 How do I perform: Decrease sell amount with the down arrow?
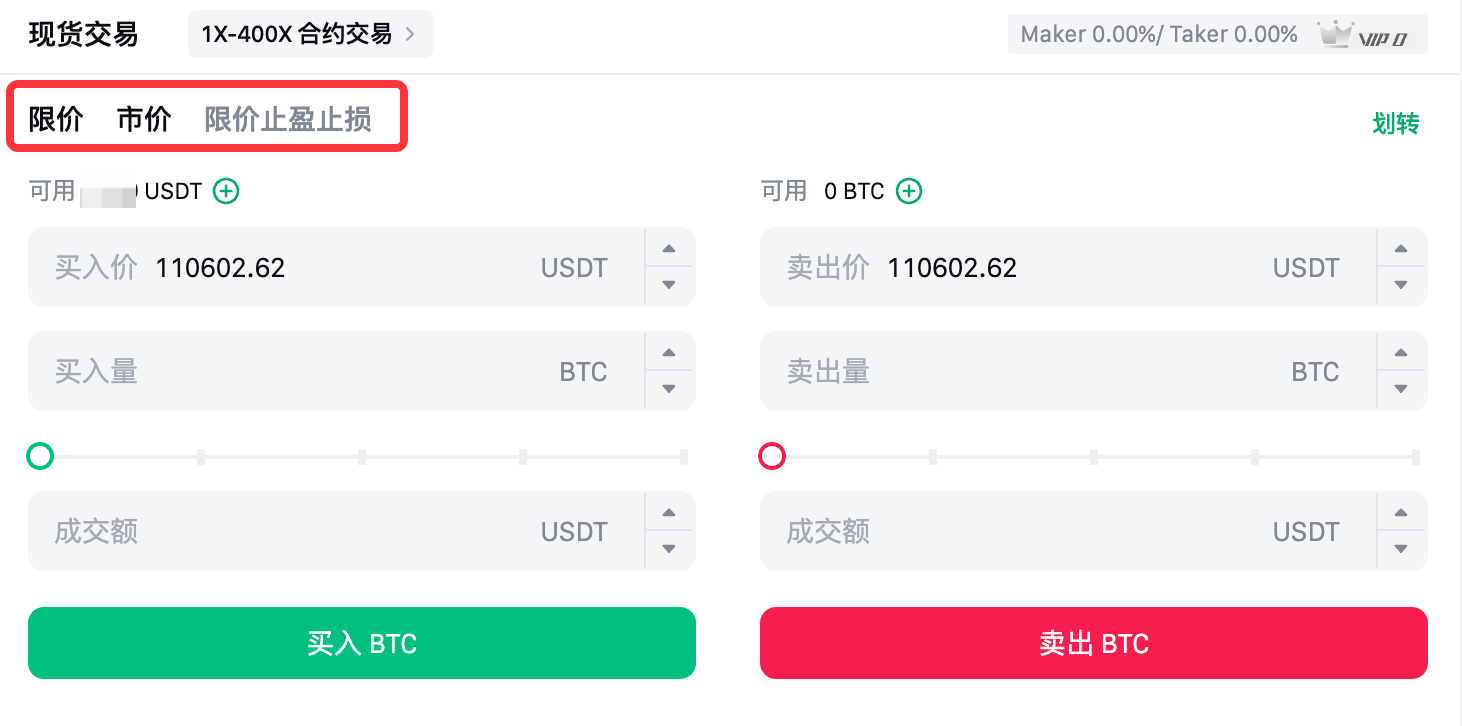coord(1401,389)
